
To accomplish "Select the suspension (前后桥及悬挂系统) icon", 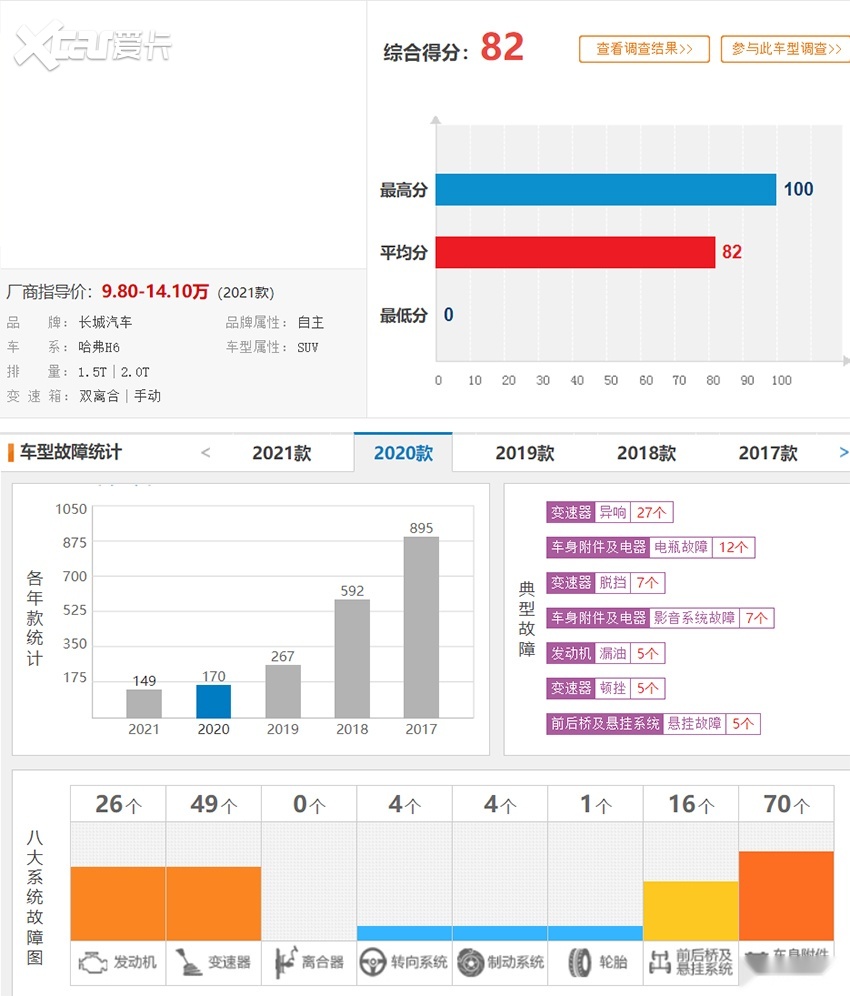I will coord(660,963).
